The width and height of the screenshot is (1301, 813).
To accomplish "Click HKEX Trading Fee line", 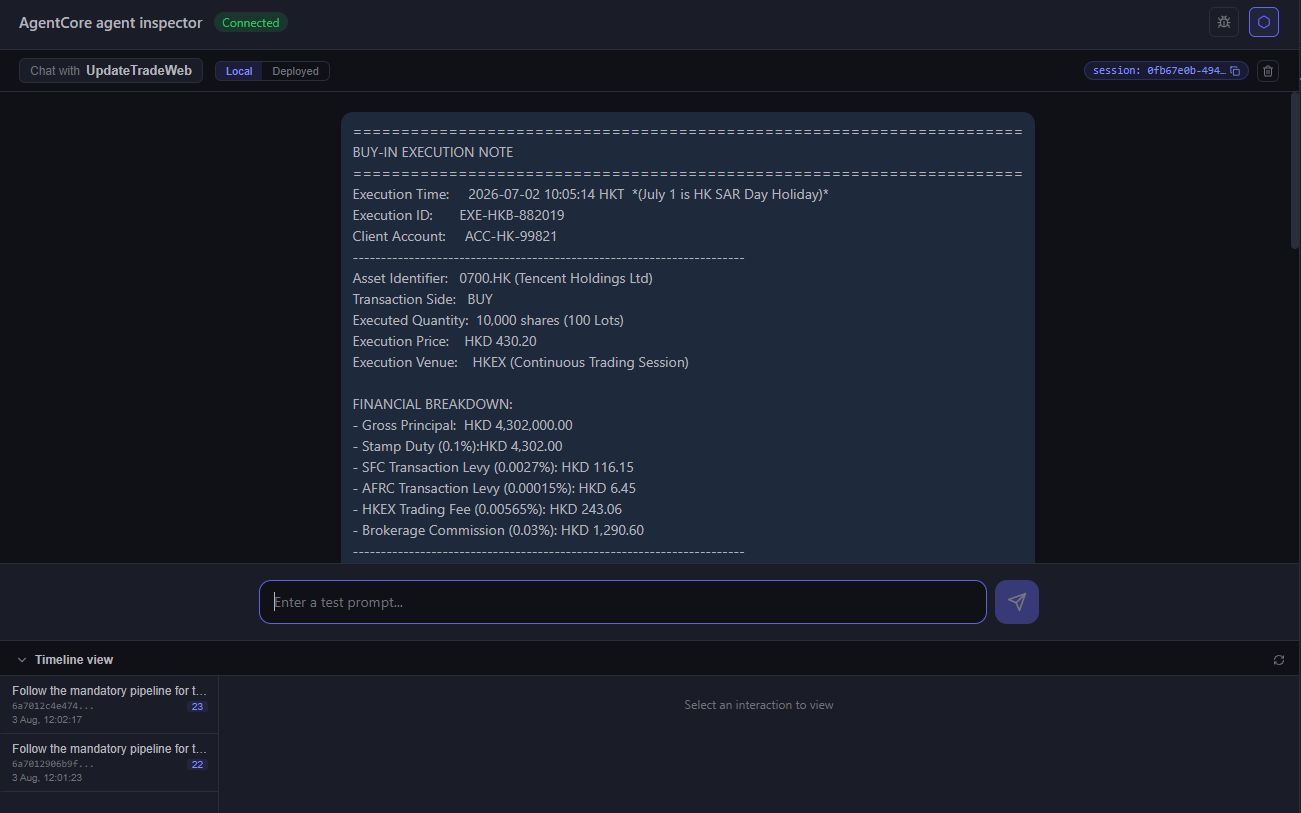I will [486, 509].
